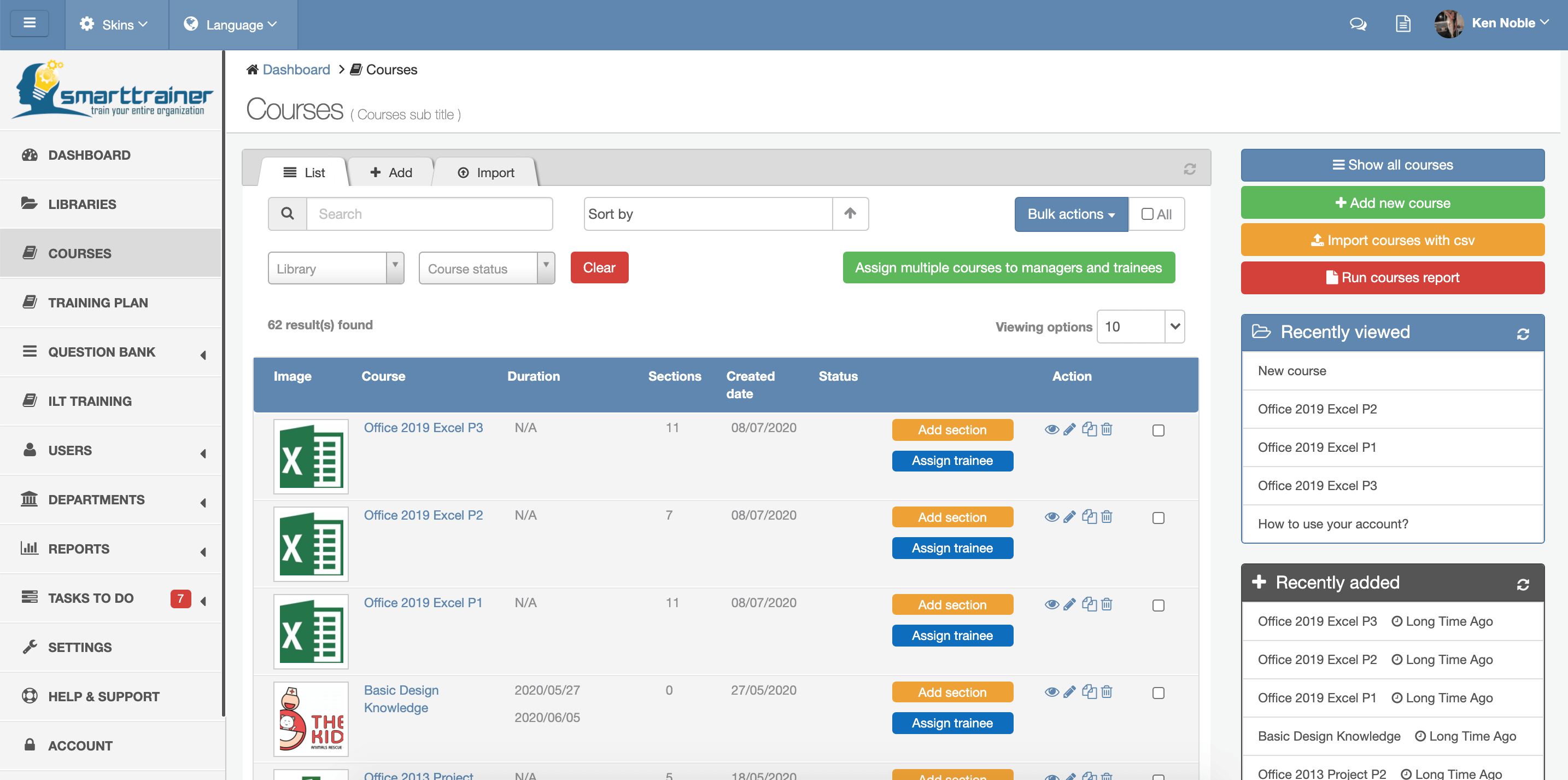The image size is (1568, 780).
Task: Expand the Question Bank sidebar submenu
Action: click(x=203, y=355)
